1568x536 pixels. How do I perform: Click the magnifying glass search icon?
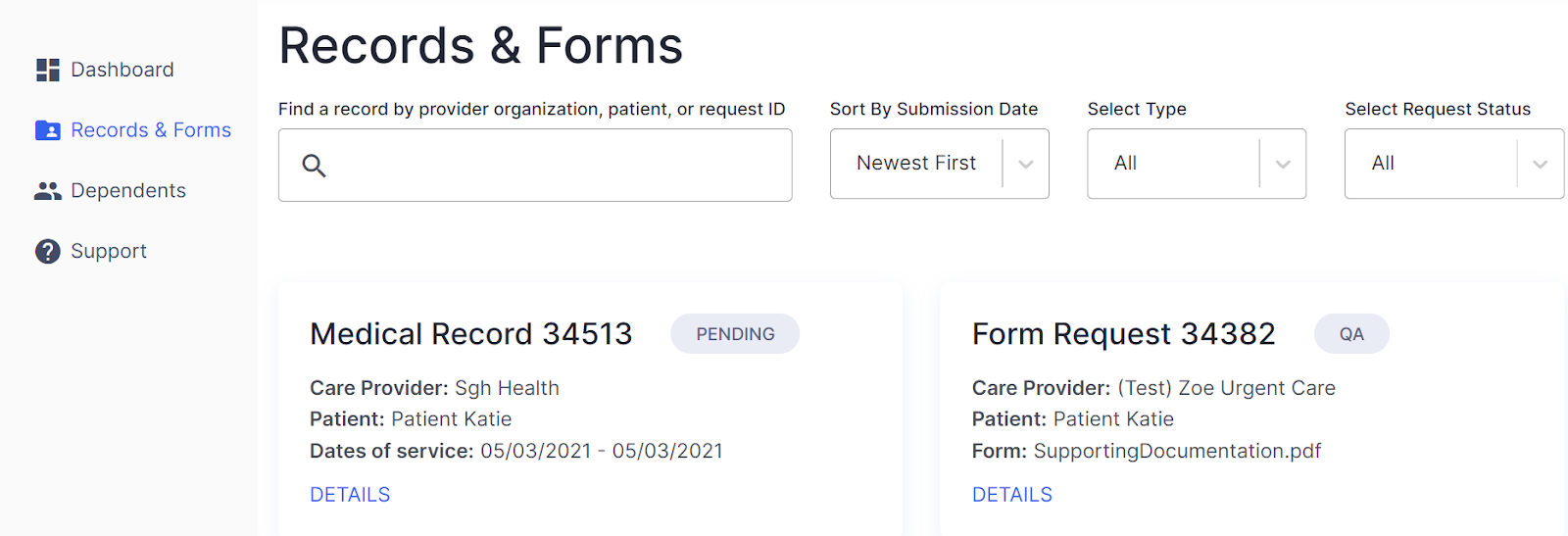314,166
